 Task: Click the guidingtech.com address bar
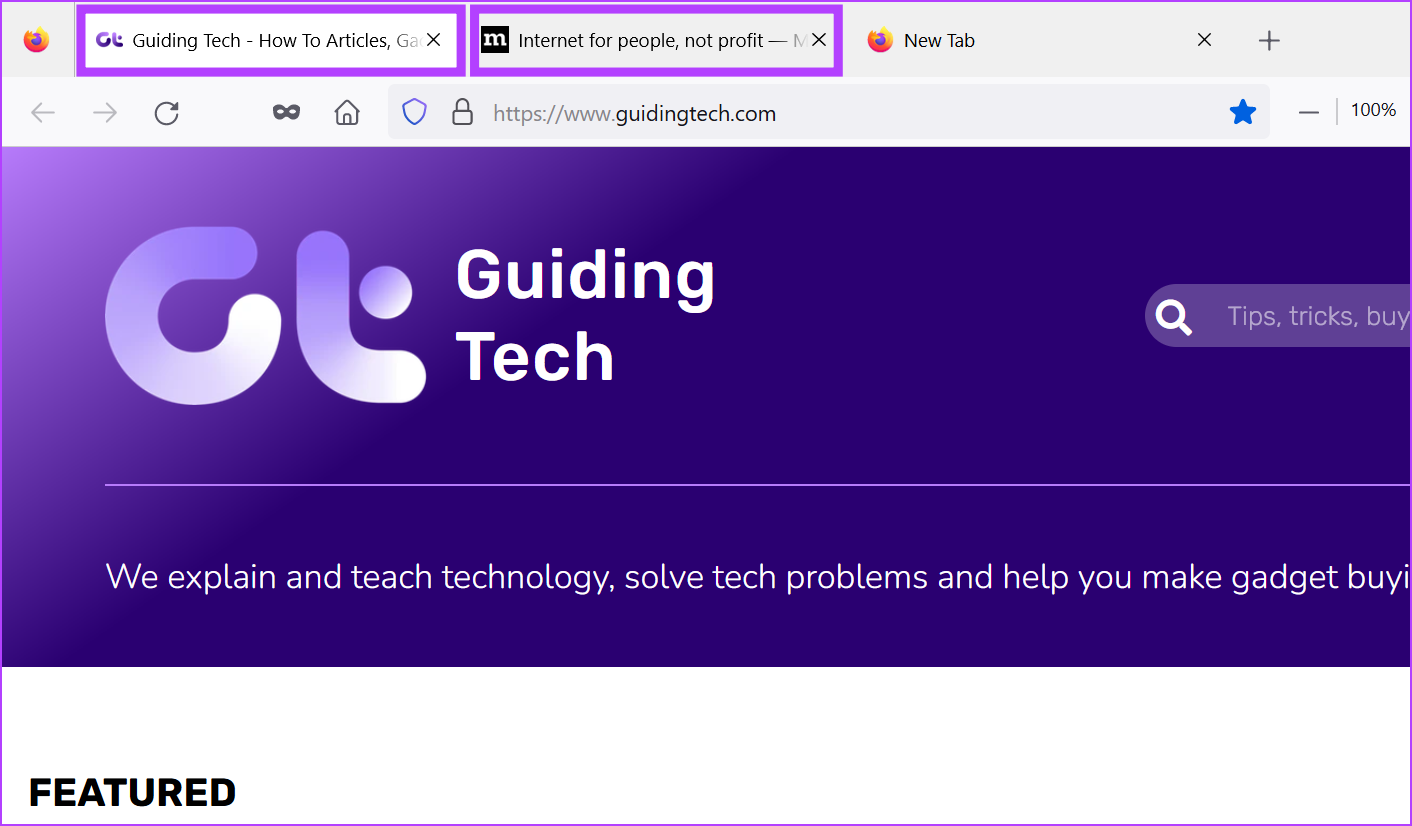800,113
